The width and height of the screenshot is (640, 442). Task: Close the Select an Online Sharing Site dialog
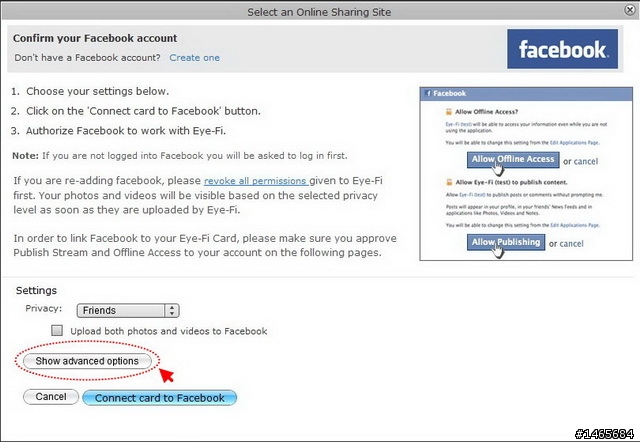pos(630,10)
